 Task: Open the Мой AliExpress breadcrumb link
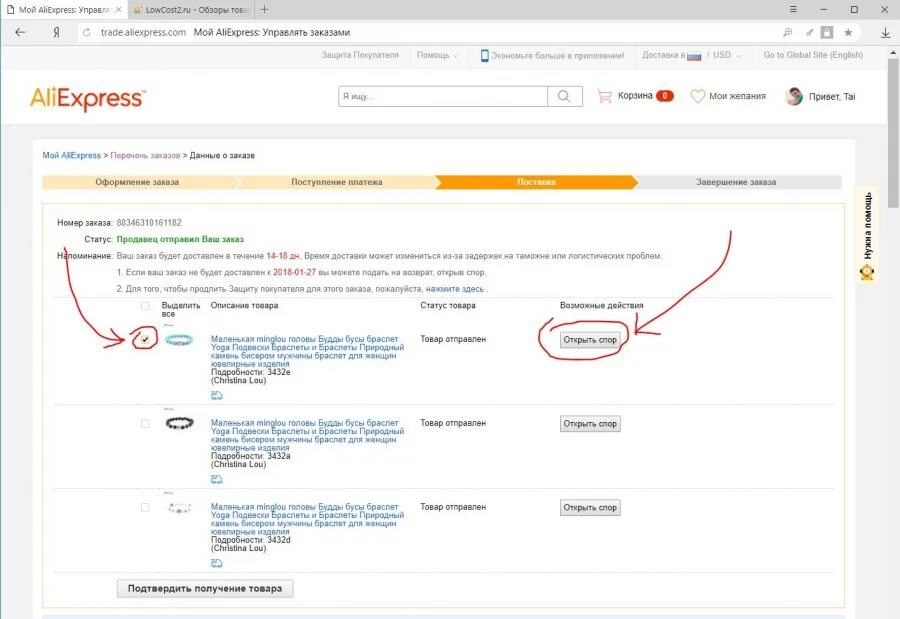(x=71, y=156)
